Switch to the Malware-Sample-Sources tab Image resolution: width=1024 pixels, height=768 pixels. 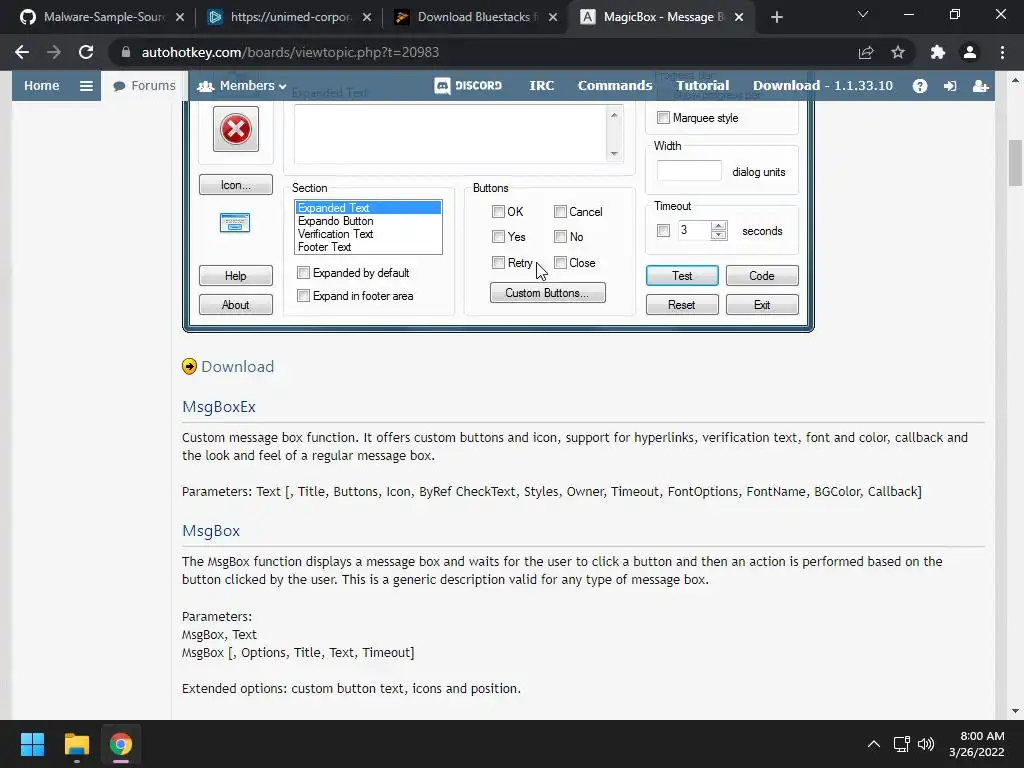(x=103, y=17)
